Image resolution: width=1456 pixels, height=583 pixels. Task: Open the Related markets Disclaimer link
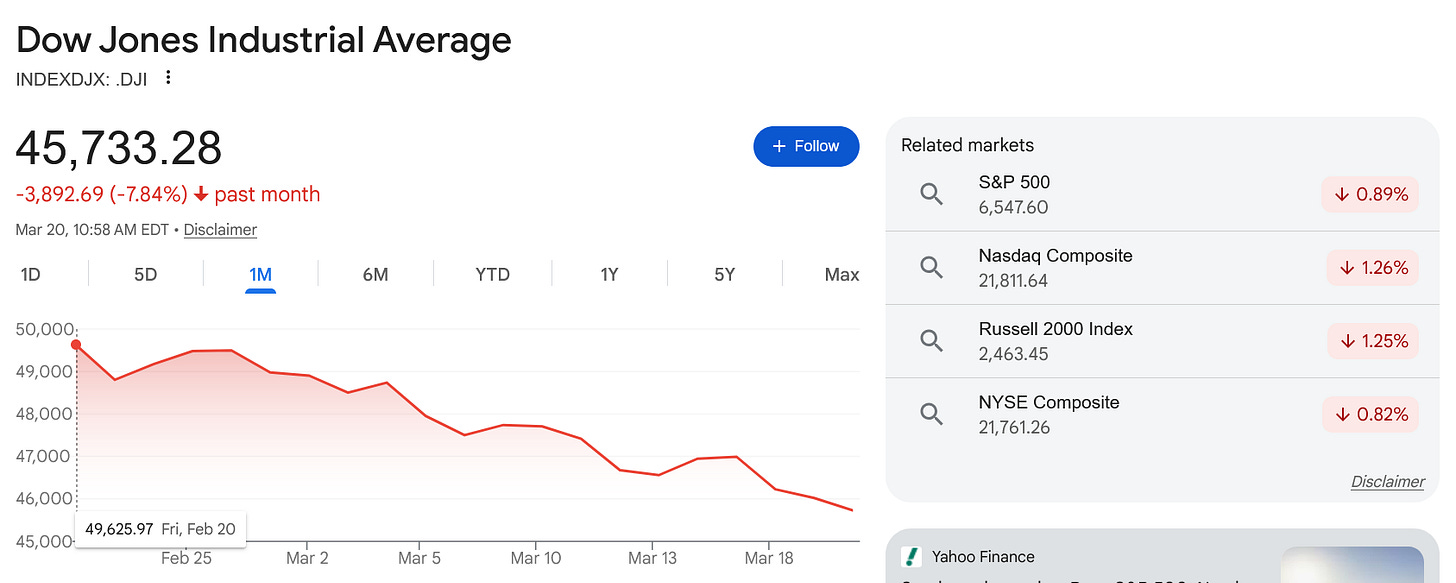(x=1387, y=482)
